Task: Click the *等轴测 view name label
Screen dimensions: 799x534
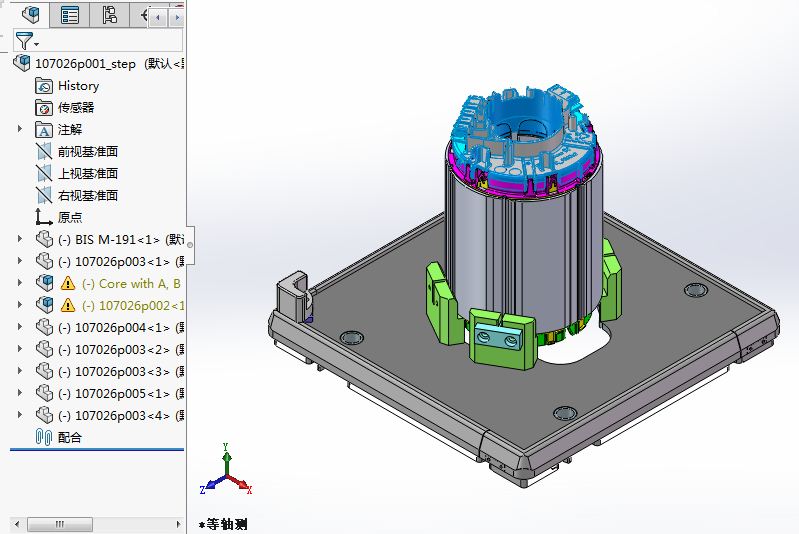Action: coord(223,524)
